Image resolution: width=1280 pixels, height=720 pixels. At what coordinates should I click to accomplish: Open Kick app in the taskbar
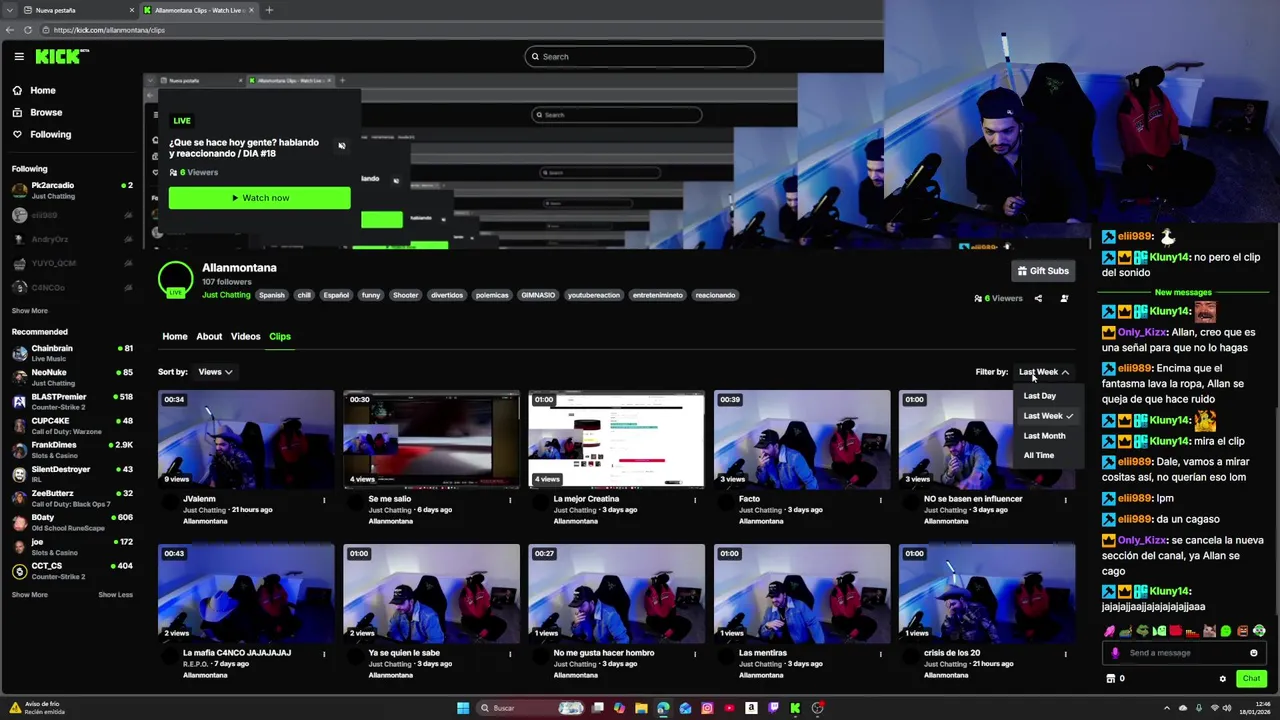click(x=795, y=708)
